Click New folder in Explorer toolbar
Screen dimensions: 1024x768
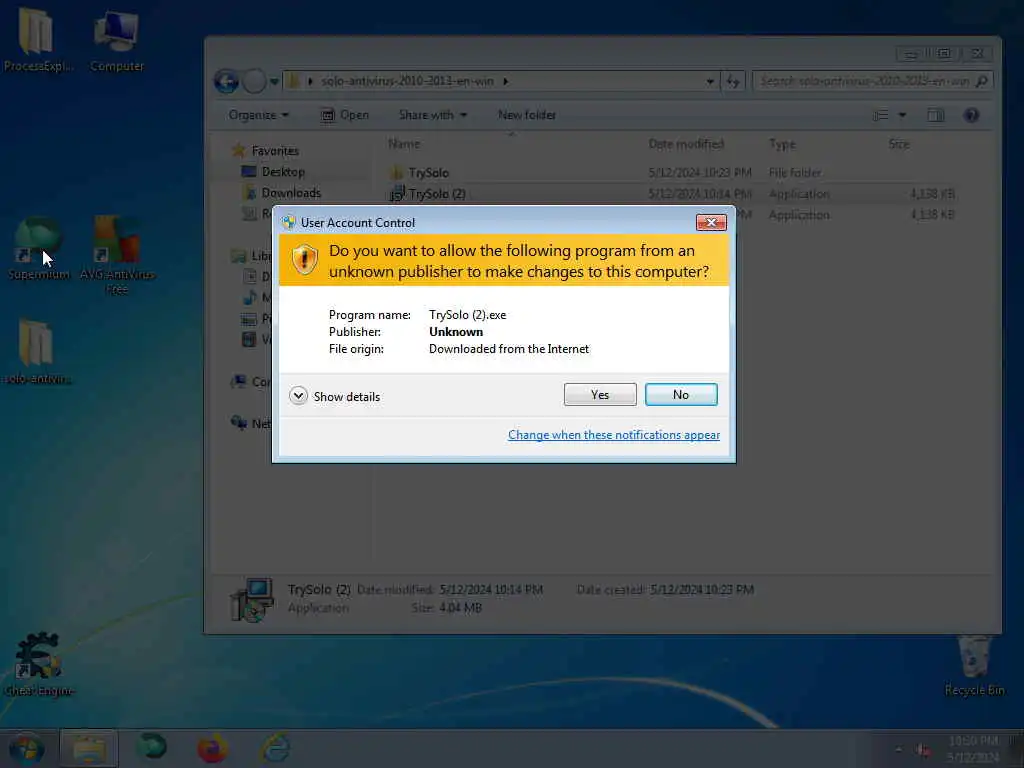pos(527,115)
